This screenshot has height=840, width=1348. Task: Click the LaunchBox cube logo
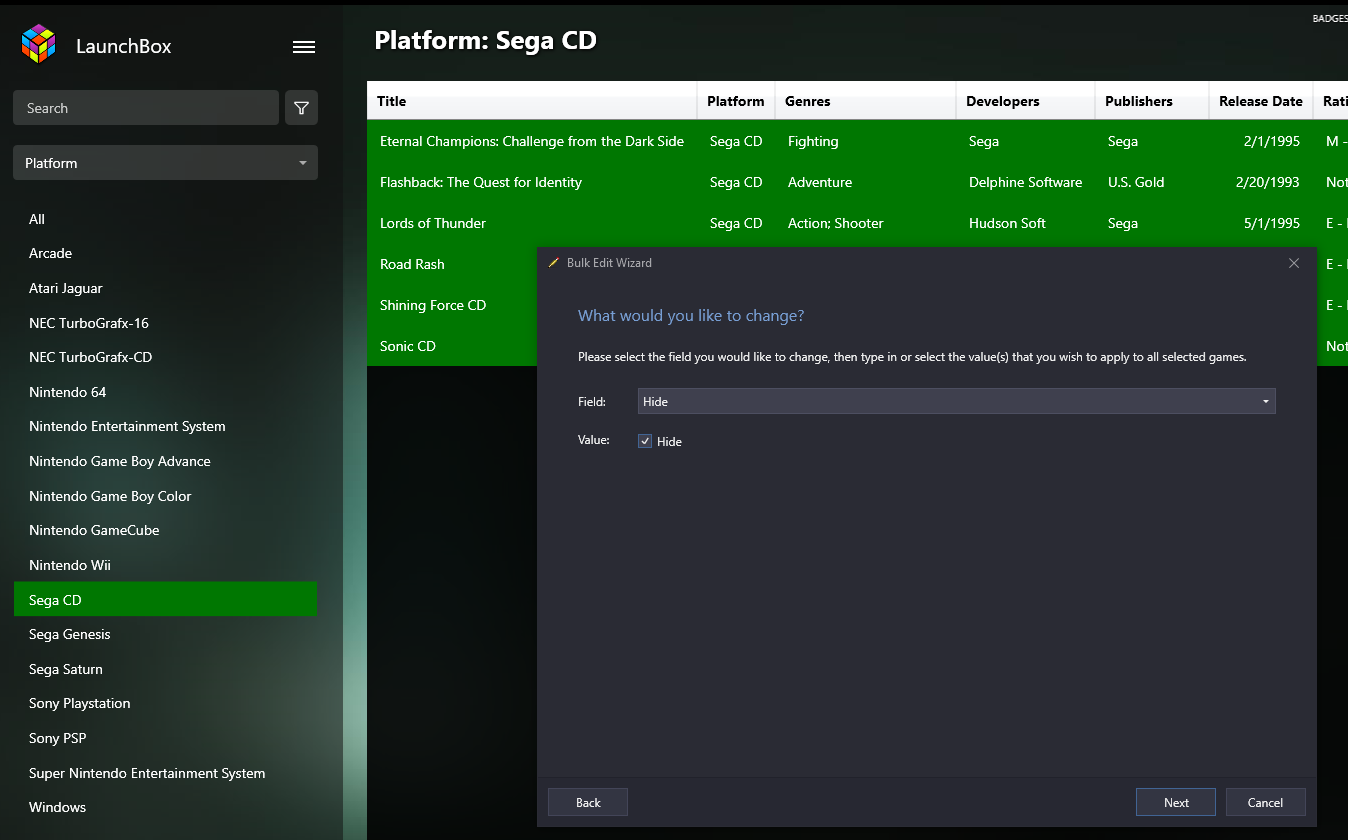(x=39, y=44)
